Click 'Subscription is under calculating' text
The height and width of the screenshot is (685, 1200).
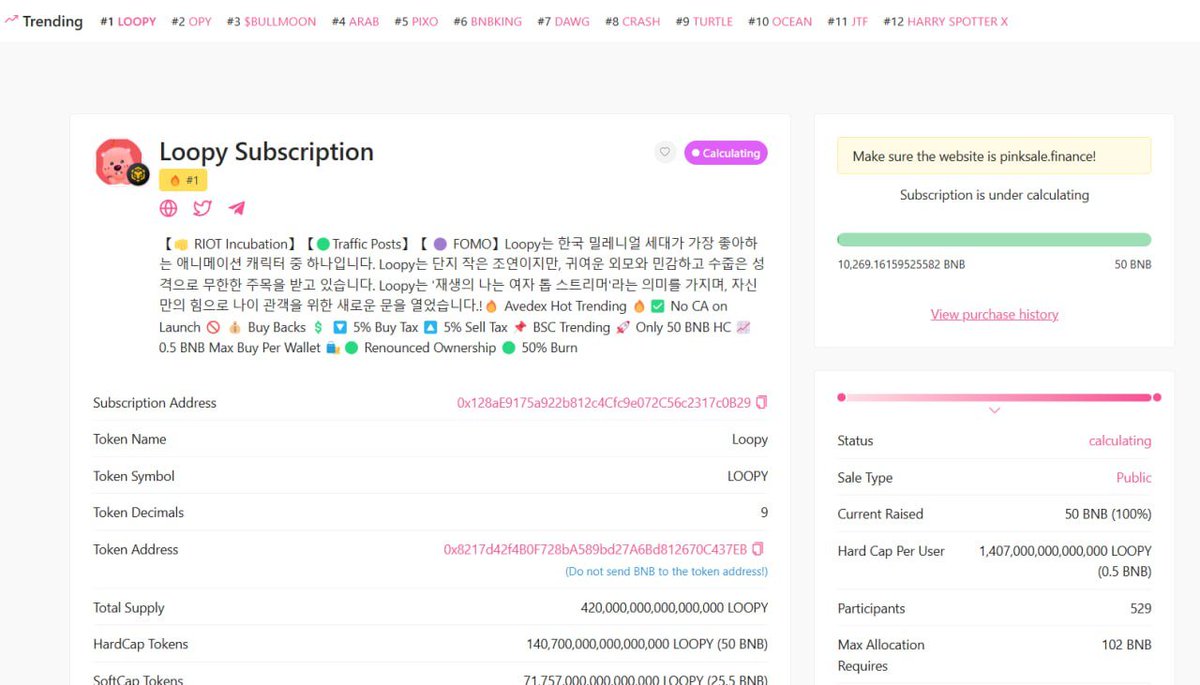[994, 195]
